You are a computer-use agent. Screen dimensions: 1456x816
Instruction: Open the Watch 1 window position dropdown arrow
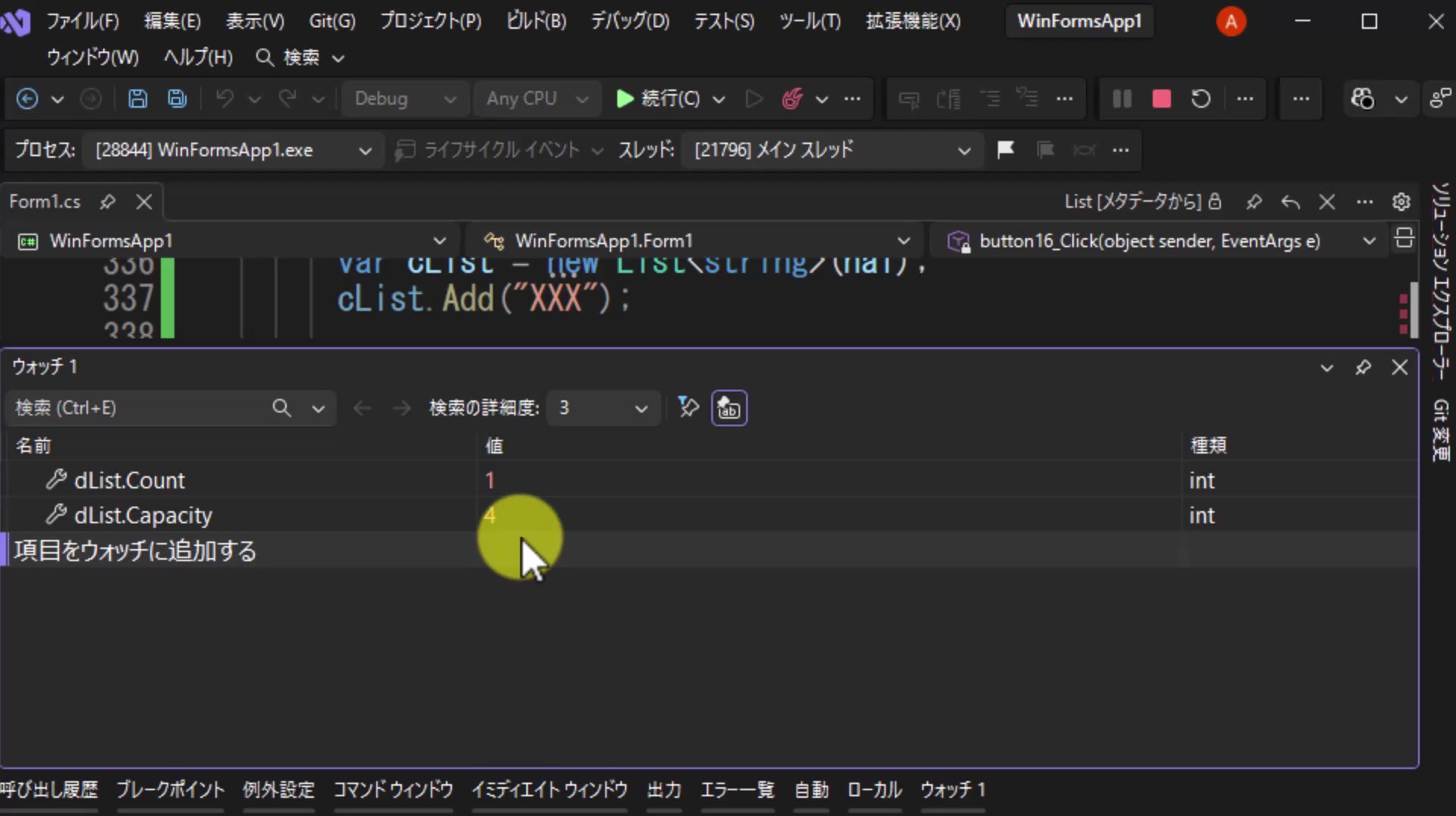tap(1327, 368)
